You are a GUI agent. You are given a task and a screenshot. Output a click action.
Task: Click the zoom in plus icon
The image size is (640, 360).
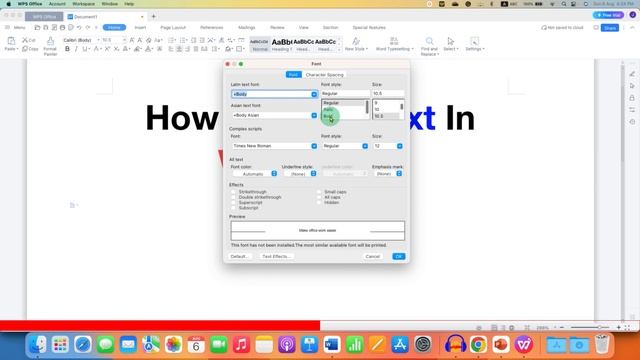618,327
